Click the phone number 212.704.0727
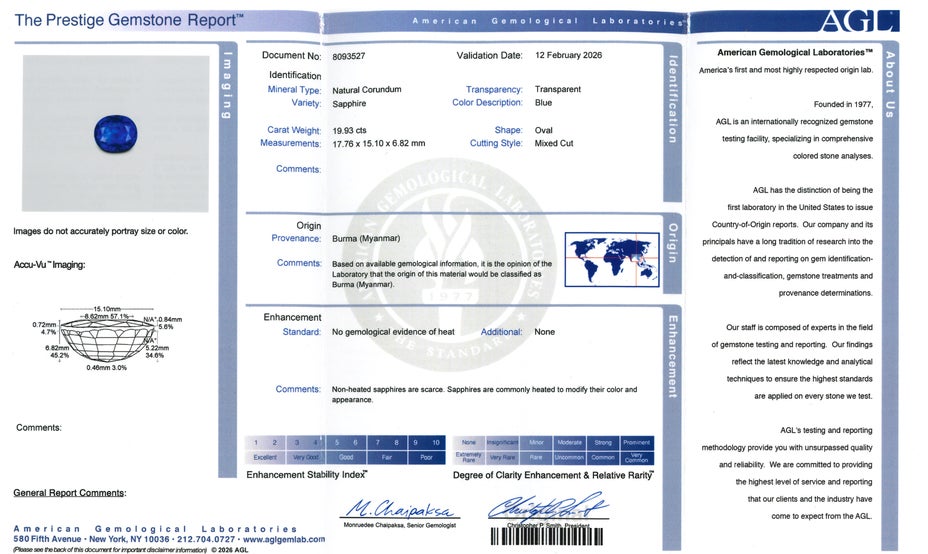Viewport: 928px width, 554px height. (x=206, y=539)
